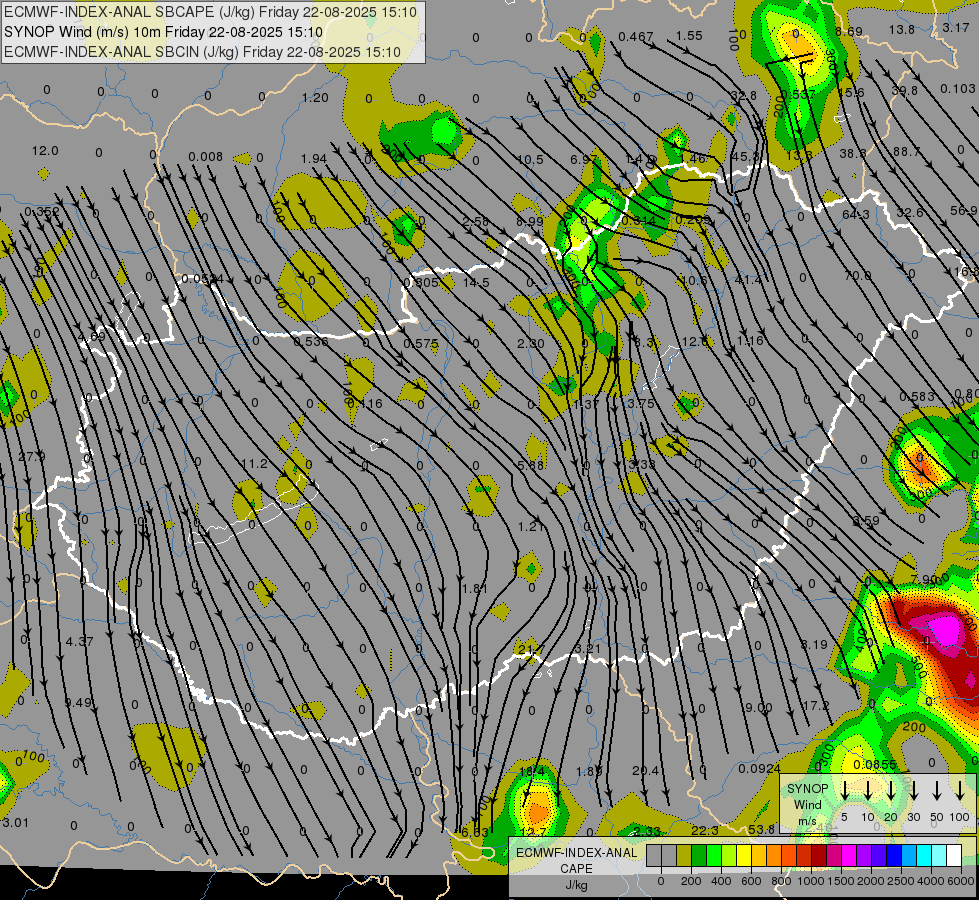Click the 'SYNOP' label in the wind legend

[x=807, y=789]
